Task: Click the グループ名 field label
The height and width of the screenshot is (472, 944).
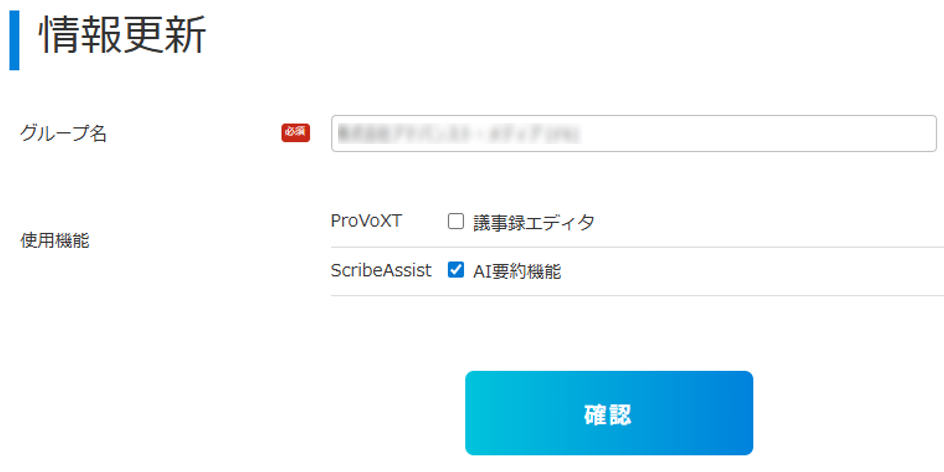Action: [x=63, y=133]
